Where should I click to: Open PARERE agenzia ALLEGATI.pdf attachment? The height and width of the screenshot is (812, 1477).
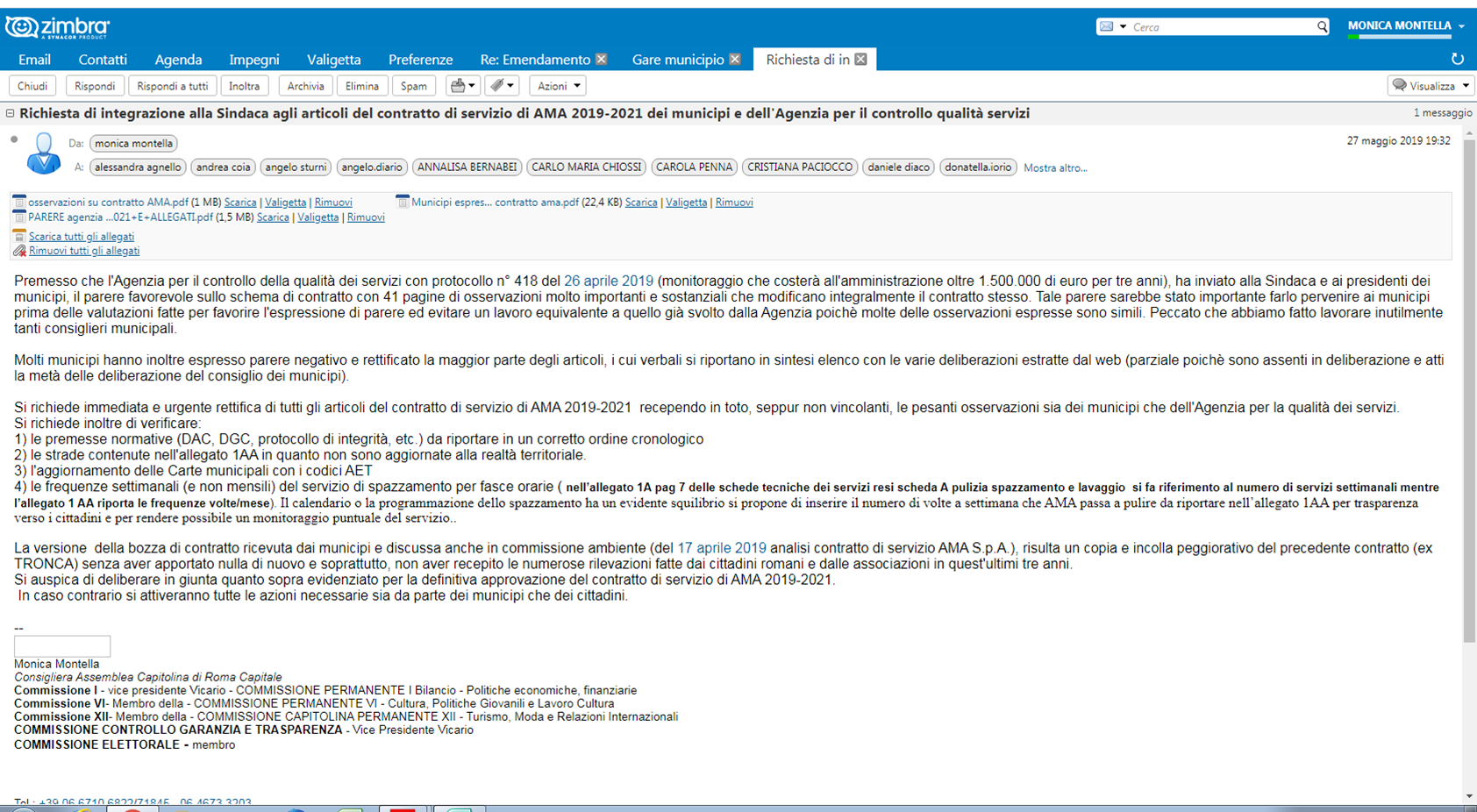(120, 217)
